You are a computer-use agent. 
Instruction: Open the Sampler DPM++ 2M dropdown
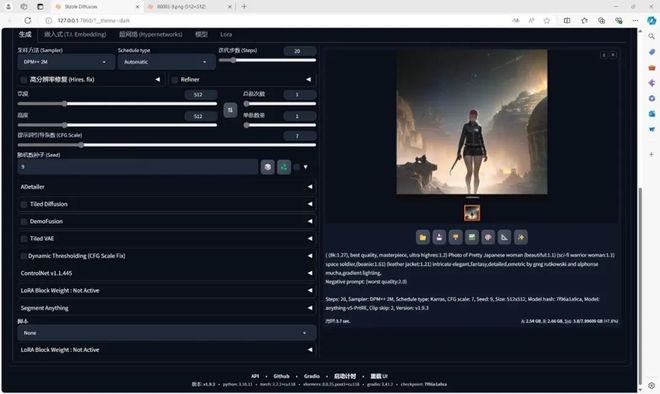point(66,62)
